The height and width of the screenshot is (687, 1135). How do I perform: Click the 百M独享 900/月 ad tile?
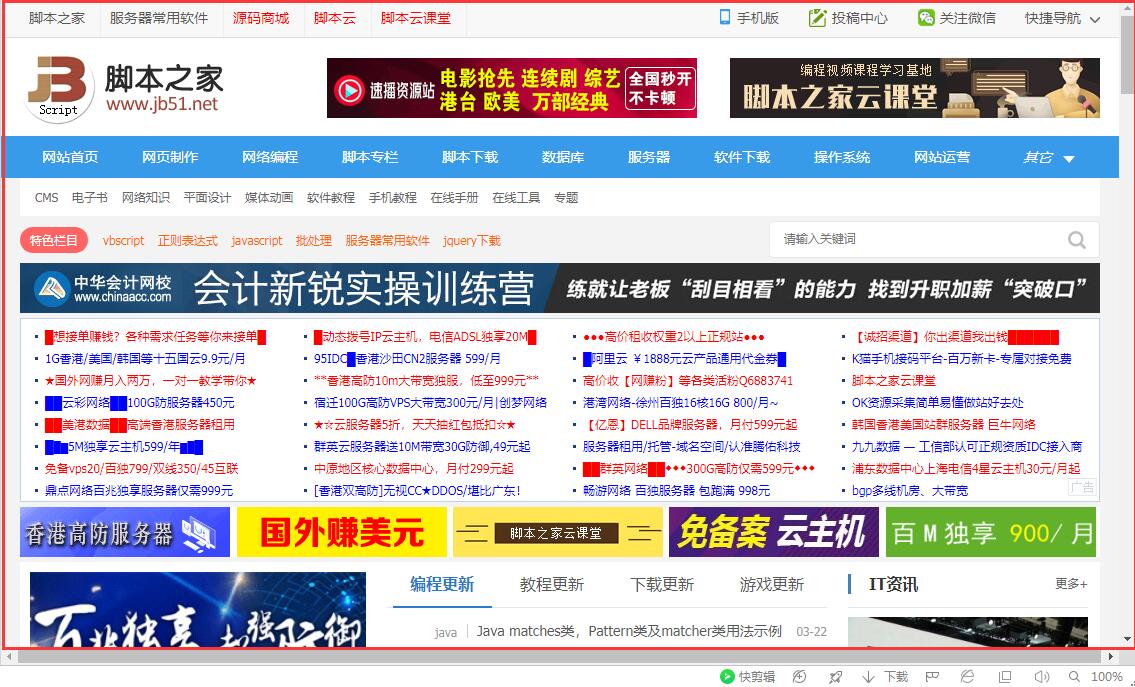(x=991, y=532)
